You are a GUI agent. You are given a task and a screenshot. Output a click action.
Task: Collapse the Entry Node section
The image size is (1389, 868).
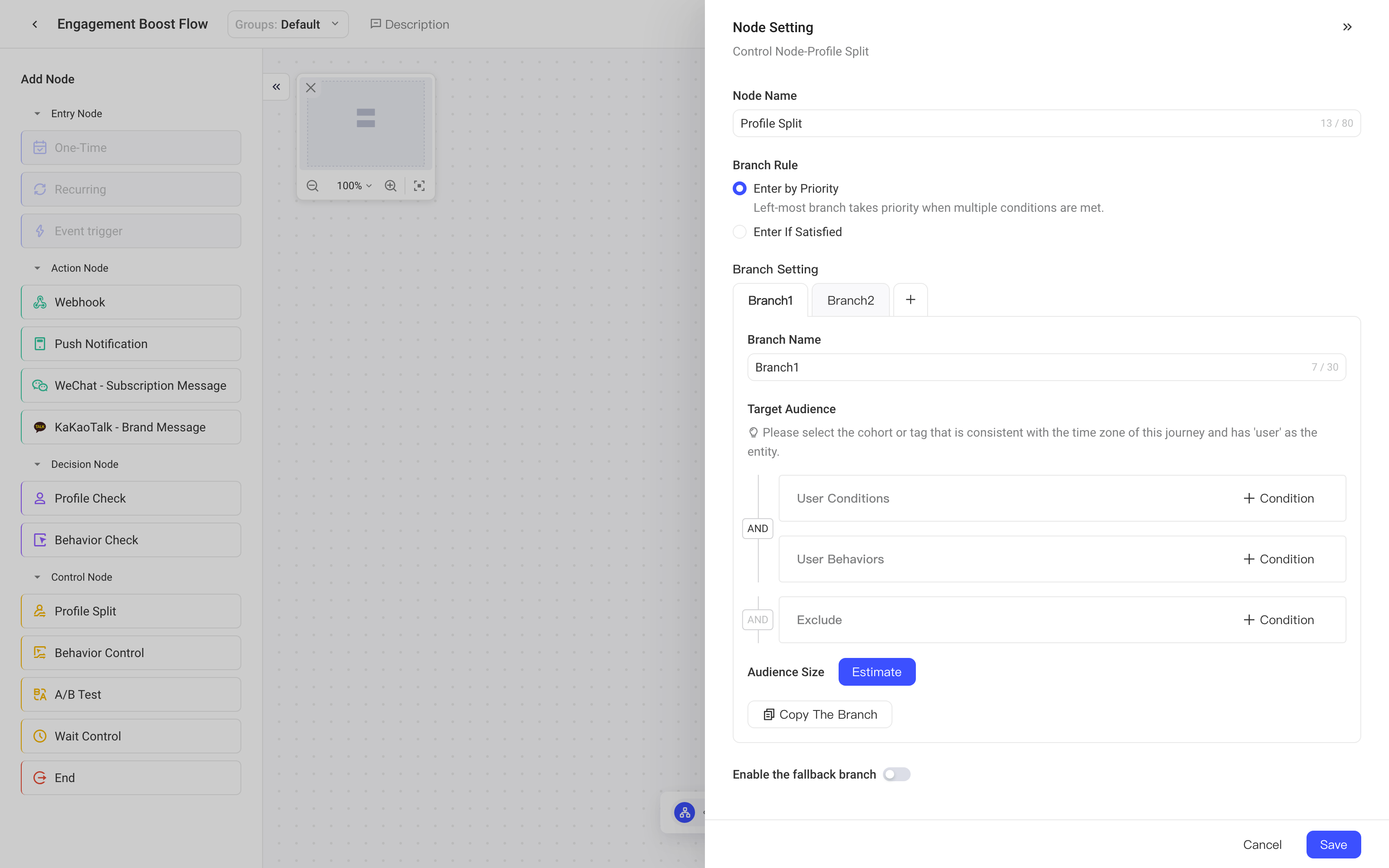click(x=37, y=114)
